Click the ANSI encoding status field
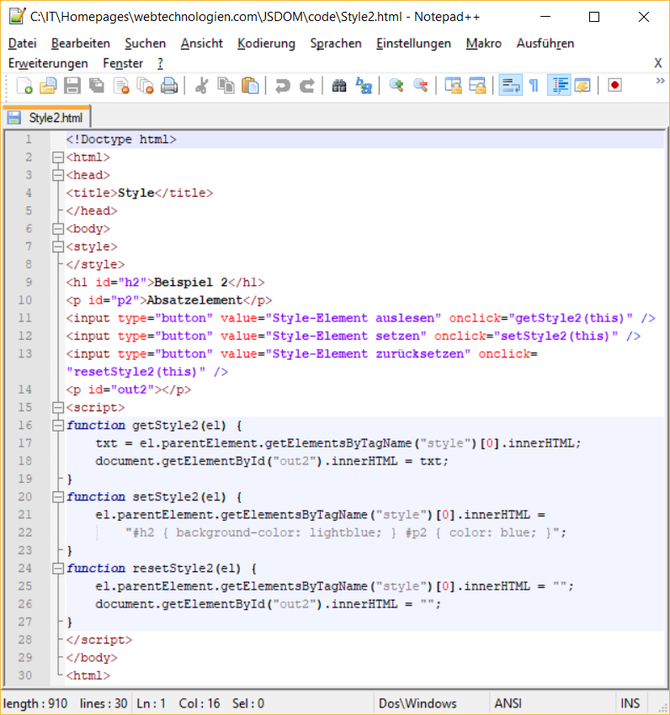670x715 pixels. (x=552, y=703)
